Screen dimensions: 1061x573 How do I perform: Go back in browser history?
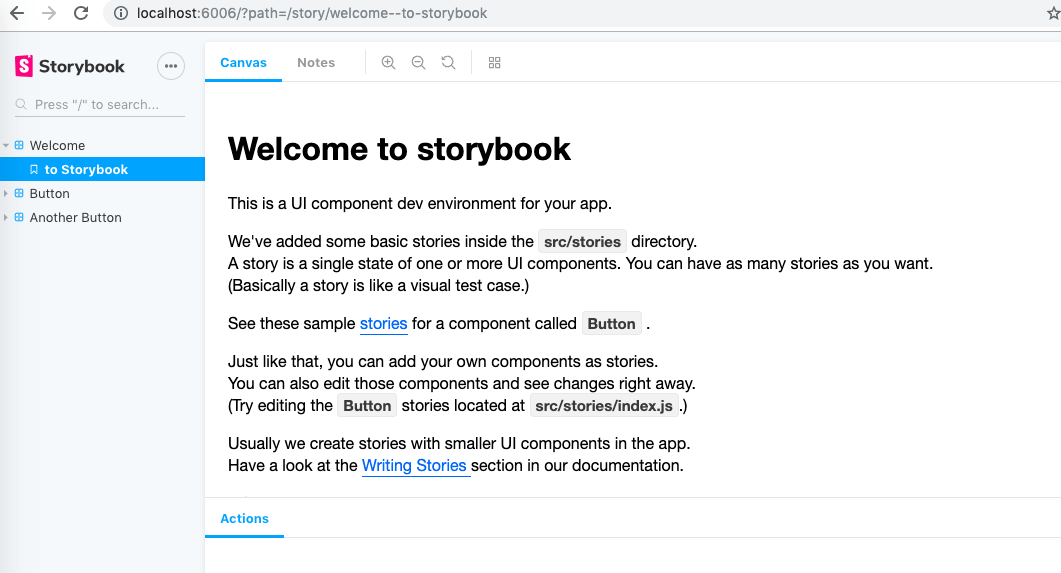click(17, 13)
